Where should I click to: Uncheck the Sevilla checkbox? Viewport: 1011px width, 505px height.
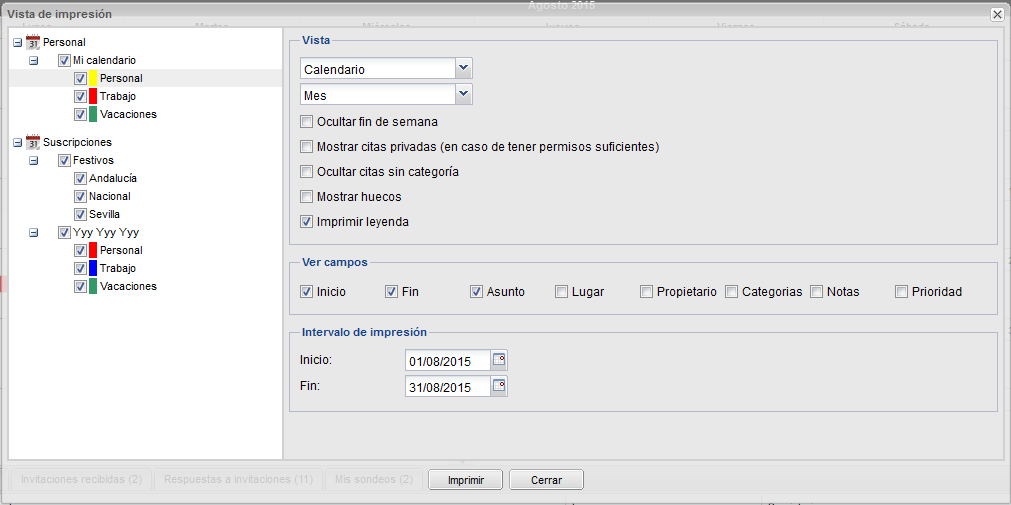pyautogui.click(x=80, y=215)
